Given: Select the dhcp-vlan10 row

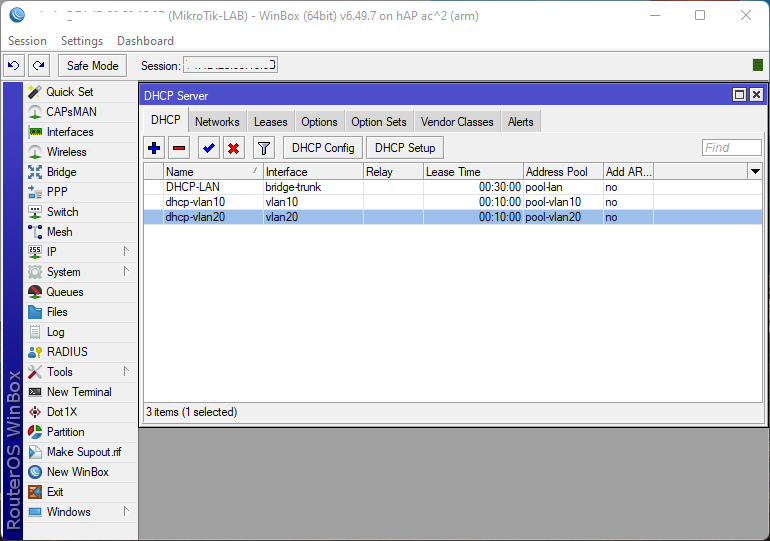Looking at the screenshot, I should pyautogui.click(x=452, y=202).
